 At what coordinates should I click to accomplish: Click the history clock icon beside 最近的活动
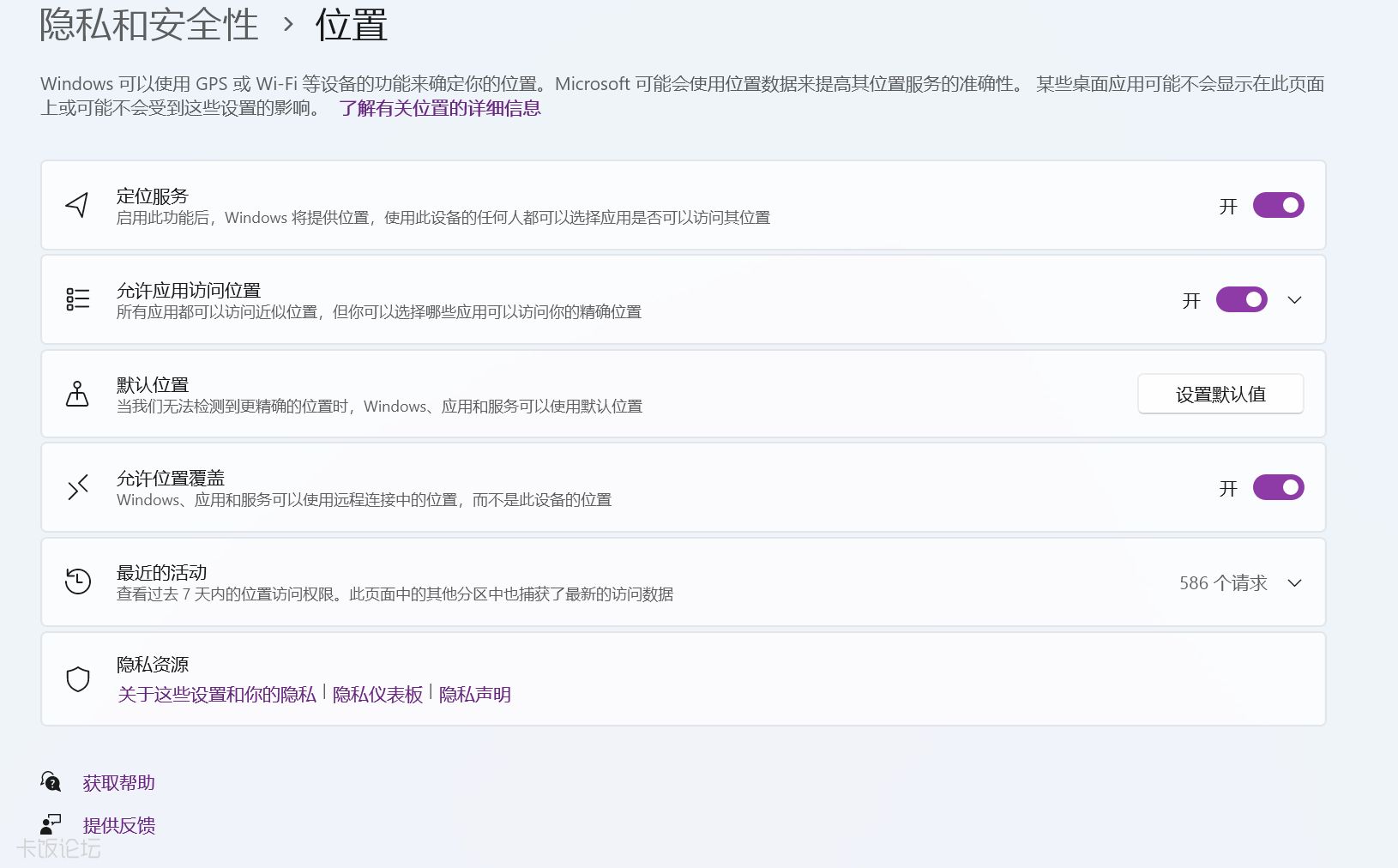click(x=77, y=582)
